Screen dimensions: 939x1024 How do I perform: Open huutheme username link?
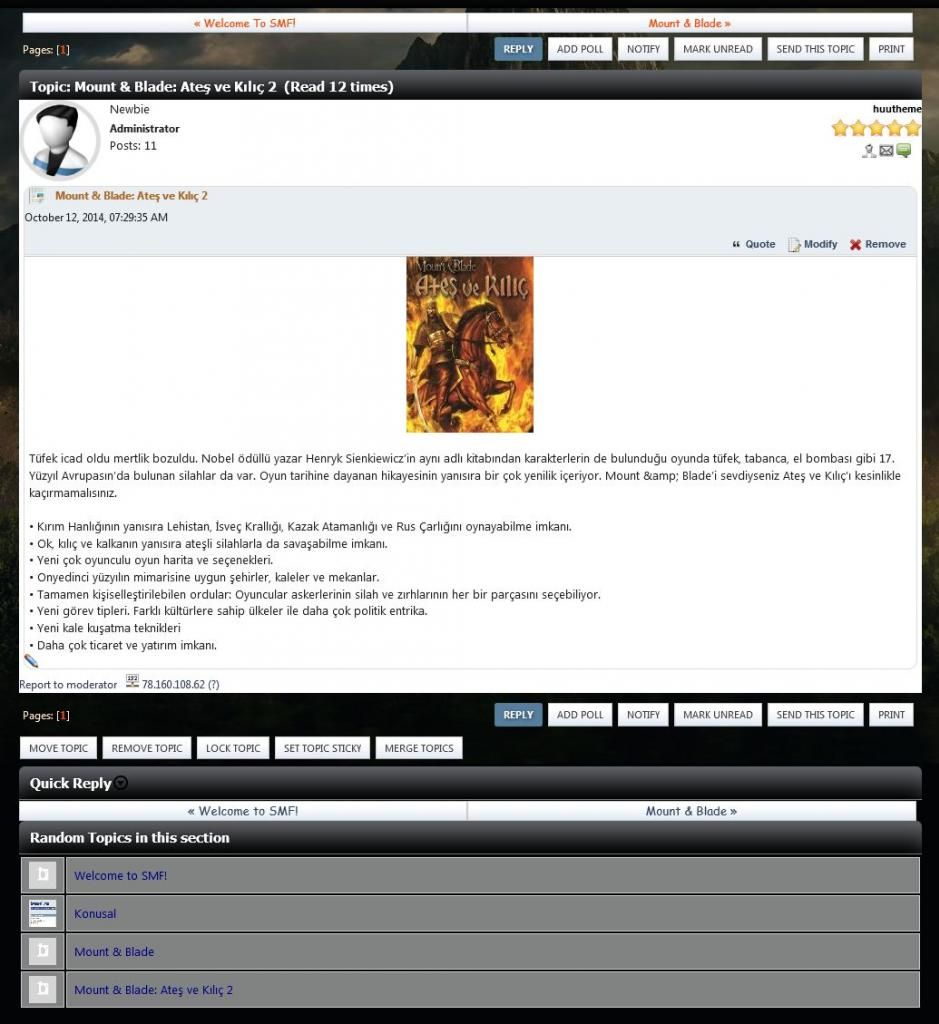point(897,109)
